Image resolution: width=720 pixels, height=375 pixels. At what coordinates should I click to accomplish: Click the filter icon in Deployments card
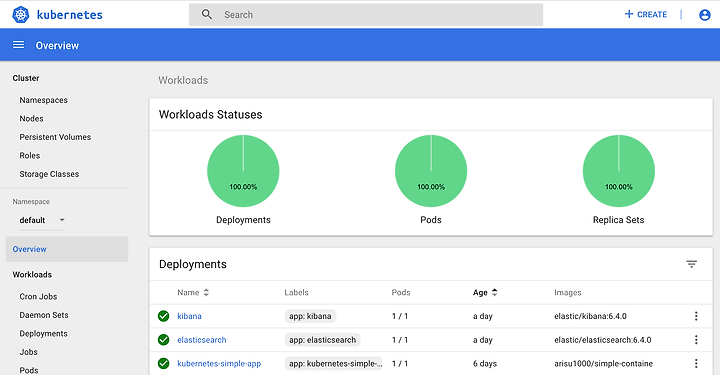pos(692,264)
